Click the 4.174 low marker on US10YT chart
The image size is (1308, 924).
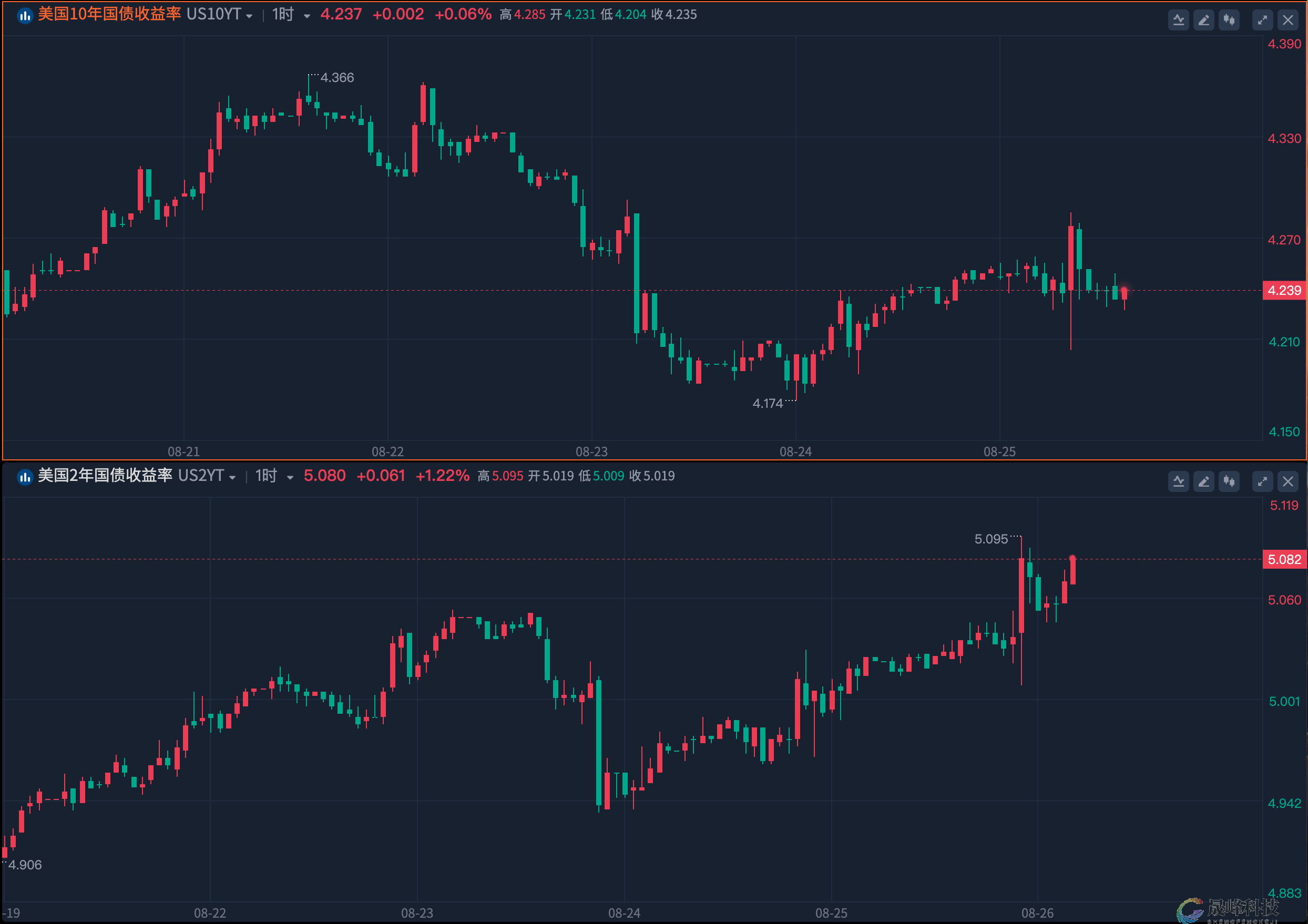[768, 403]
